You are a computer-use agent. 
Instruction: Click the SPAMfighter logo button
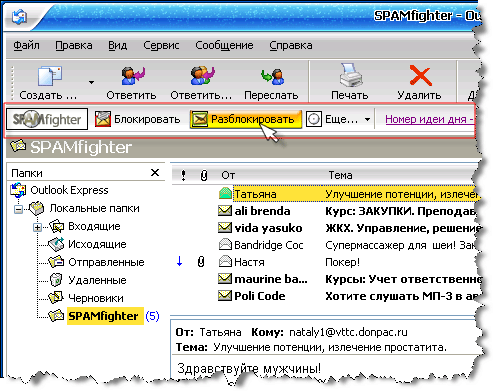coord(47,119)
